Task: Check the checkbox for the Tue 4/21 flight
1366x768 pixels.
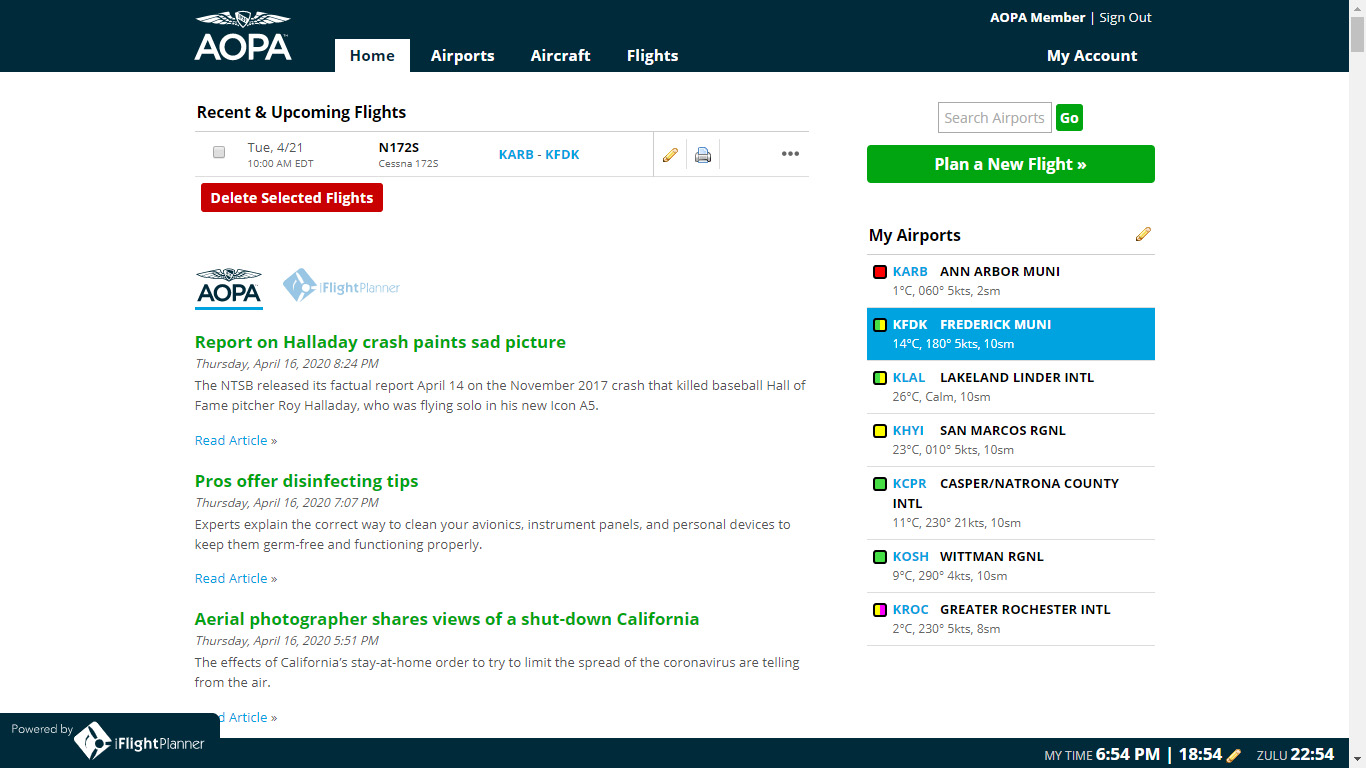Action: pos(218,152)
